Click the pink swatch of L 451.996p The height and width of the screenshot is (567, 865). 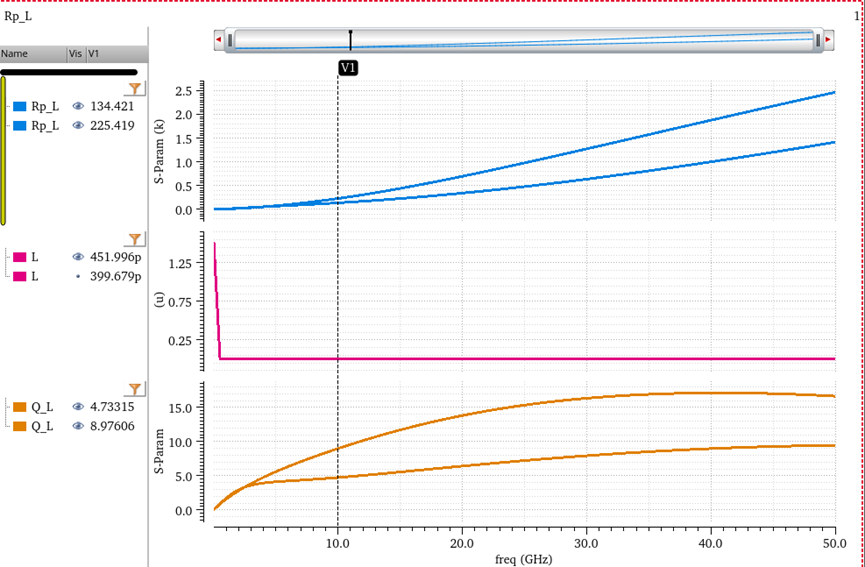(20, 257)
